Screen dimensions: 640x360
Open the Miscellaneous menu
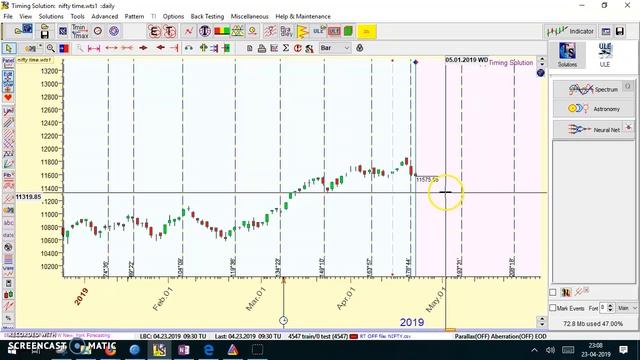[249, 16]
